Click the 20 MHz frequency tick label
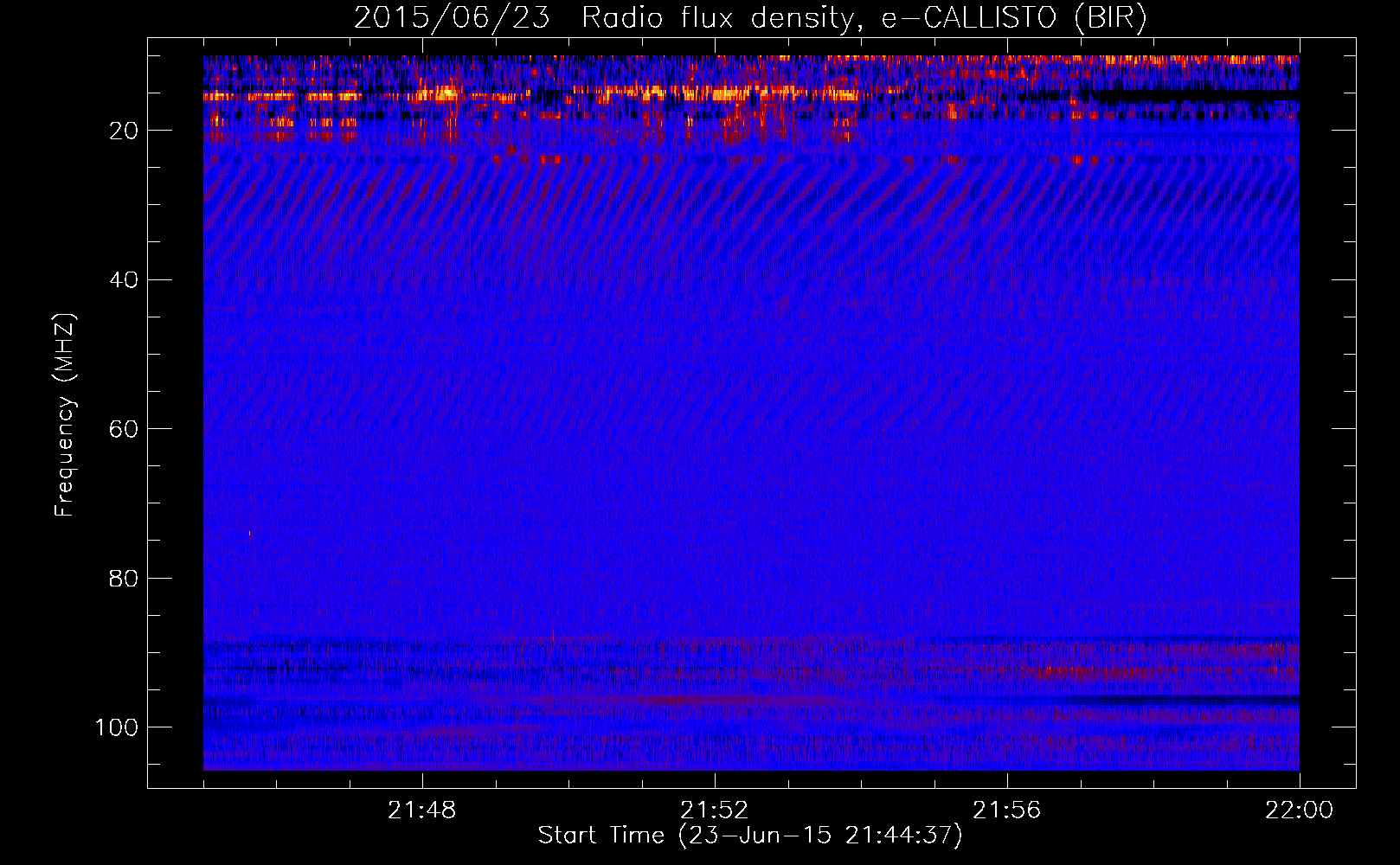 tap(125, 131)
